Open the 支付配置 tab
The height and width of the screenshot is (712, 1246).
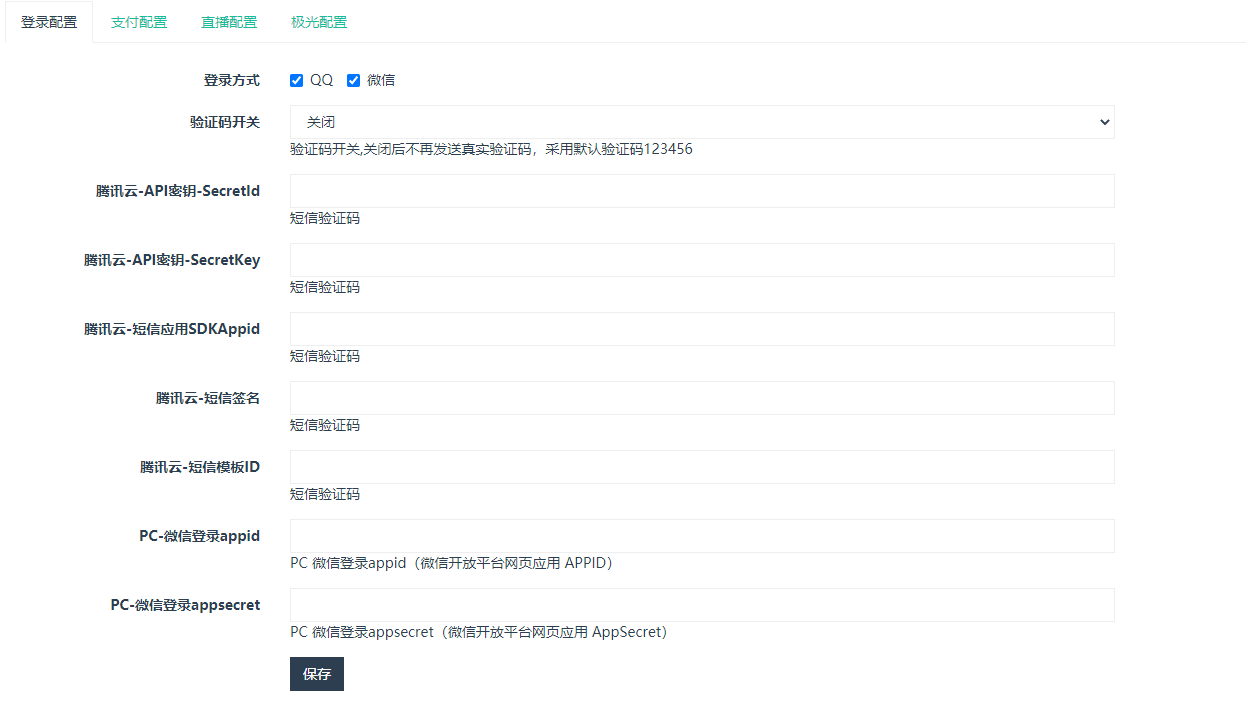click(x=139, y=22)
